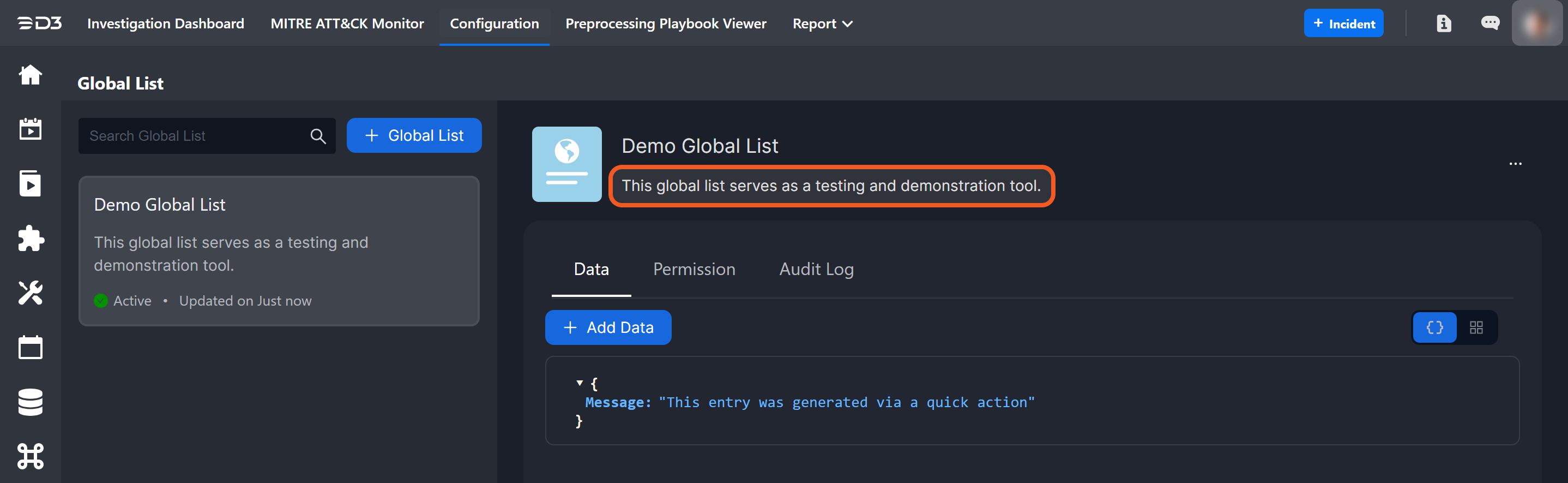Switch to the Audit Log tab
Screen dimensions: 1568x483
coord(816,269)
